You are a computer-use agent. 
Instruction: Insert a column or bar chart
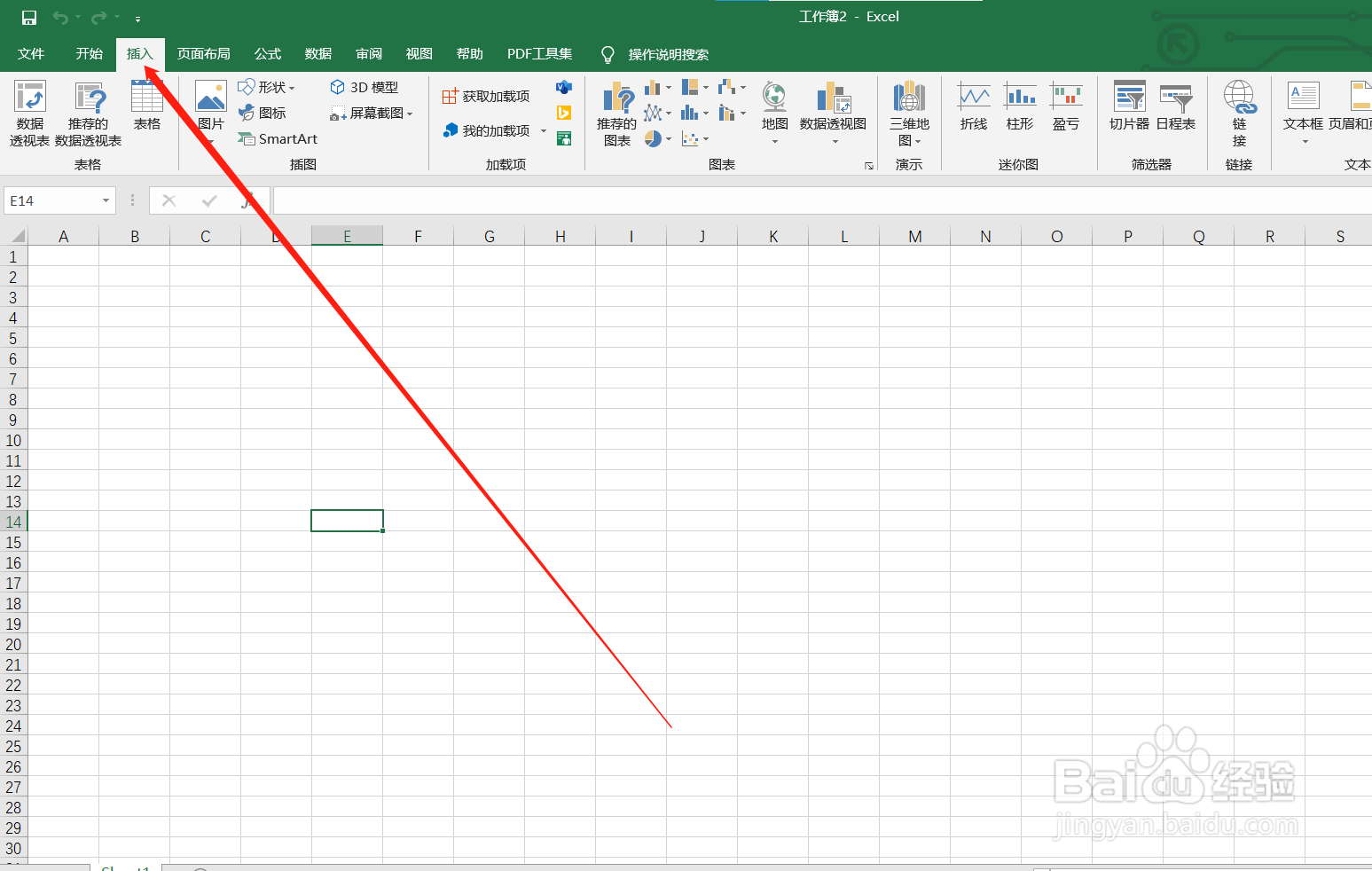(653, 87)
